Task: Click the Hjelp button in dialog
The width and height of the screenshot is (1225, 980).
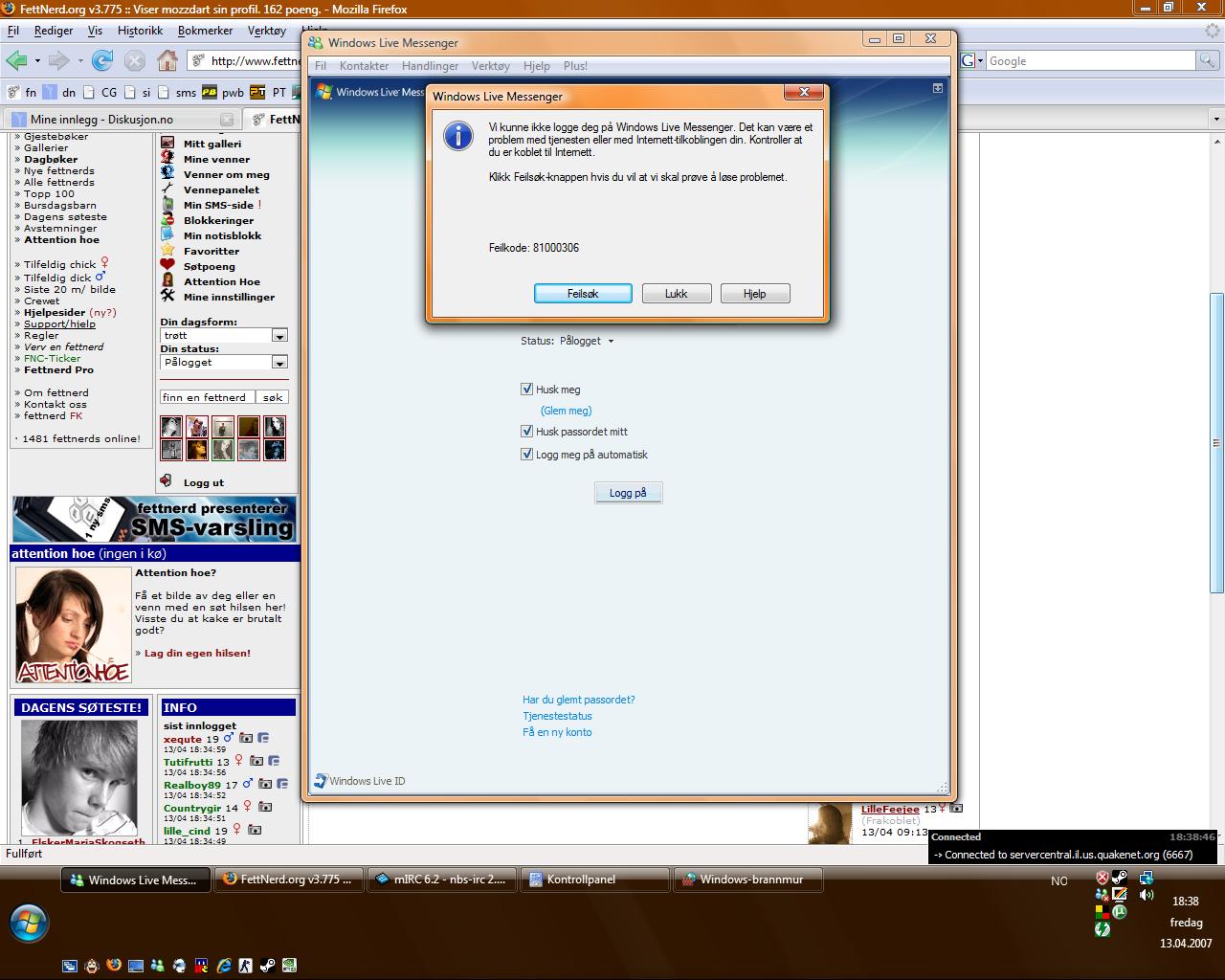Action: coord(755,294)
